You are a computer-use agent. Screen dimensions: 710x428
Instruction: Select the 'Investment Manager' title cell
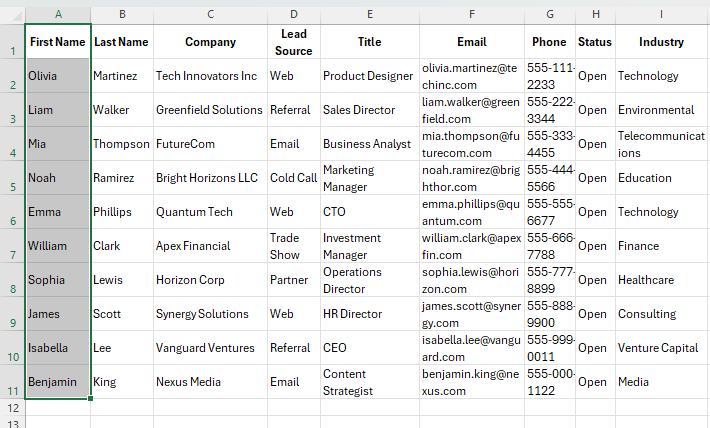click(x=369, y=246)
